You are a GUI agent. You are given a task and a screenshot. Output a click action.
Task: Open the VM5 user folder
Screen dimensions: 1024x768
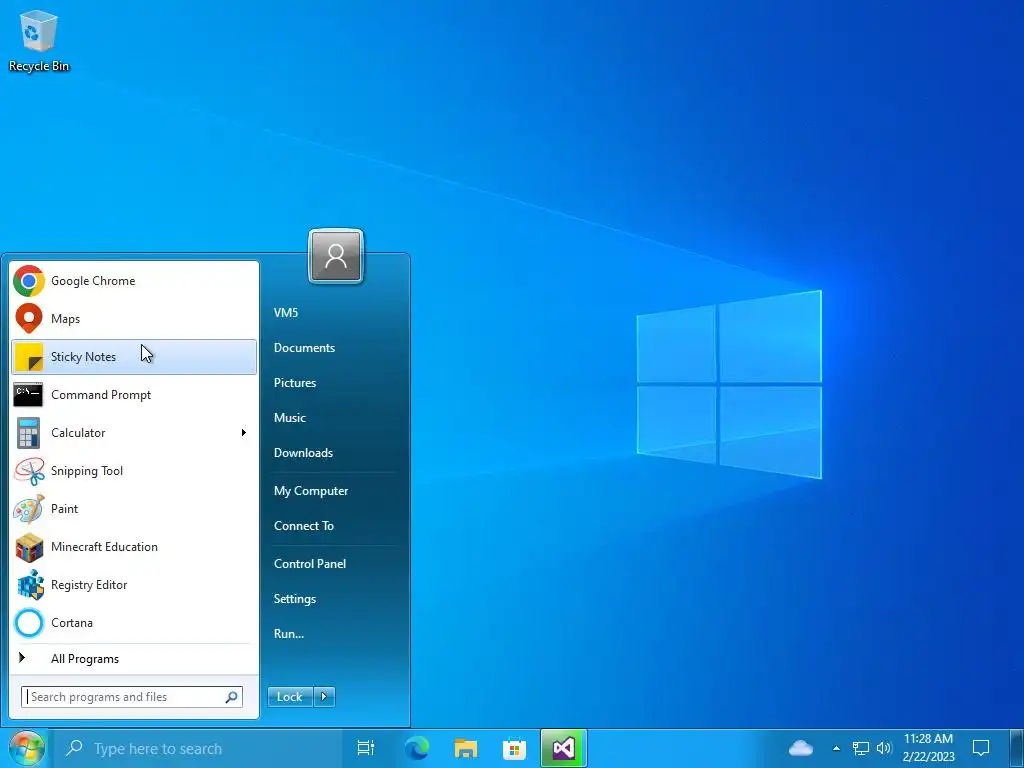click(x=286, y=313)
